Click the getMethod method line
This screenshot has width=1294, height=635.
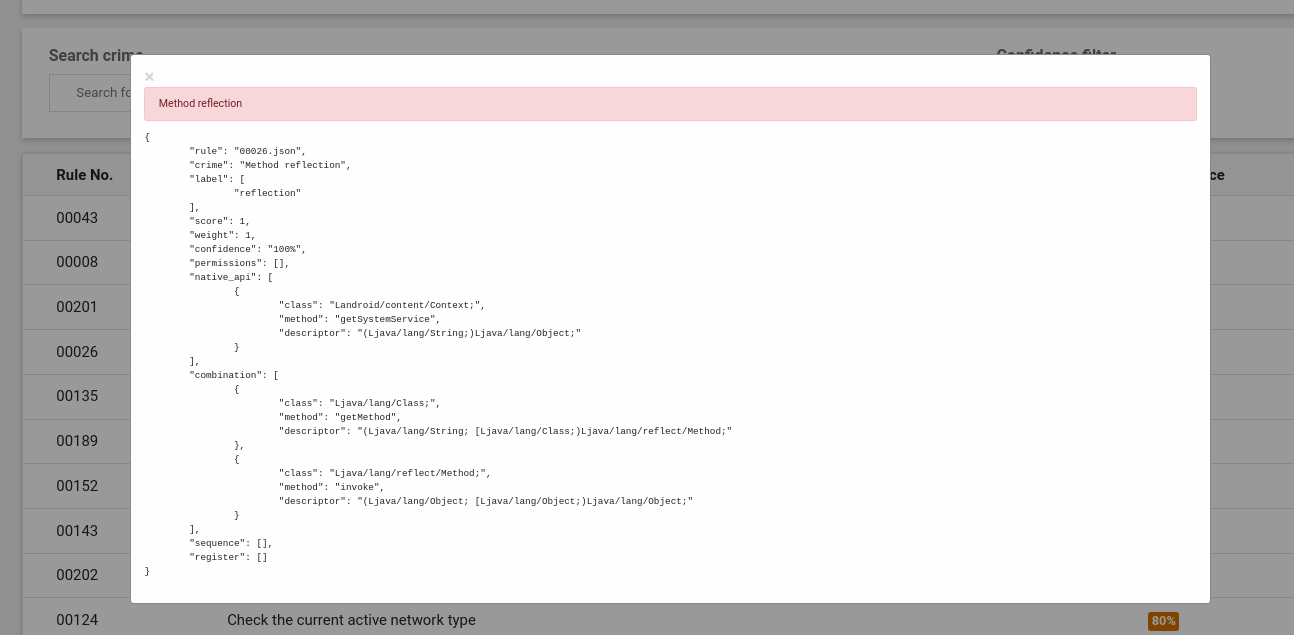pyautogui.click(x=340, y=417)
